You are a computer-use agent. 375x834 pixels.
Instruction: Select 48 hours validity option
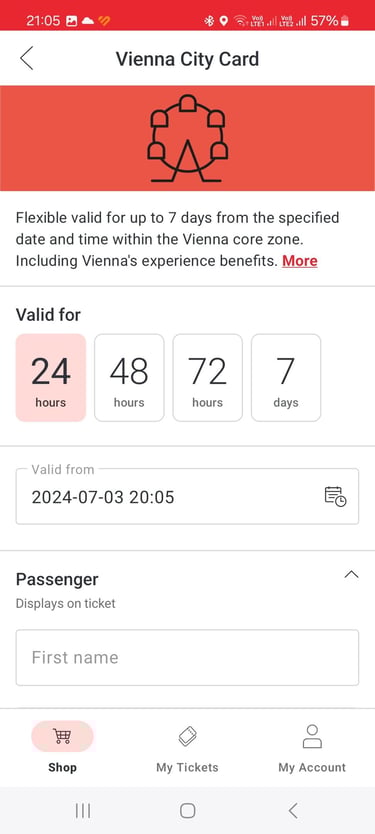pyautogui.click(x=129, y=378)
